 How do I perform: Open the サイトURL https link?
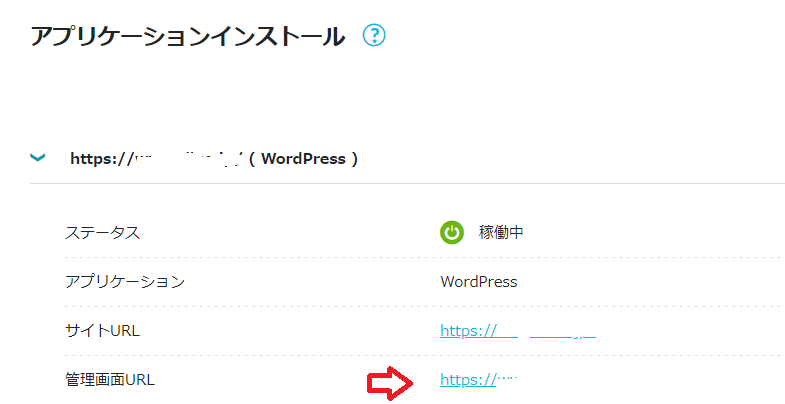click(468, 330)
